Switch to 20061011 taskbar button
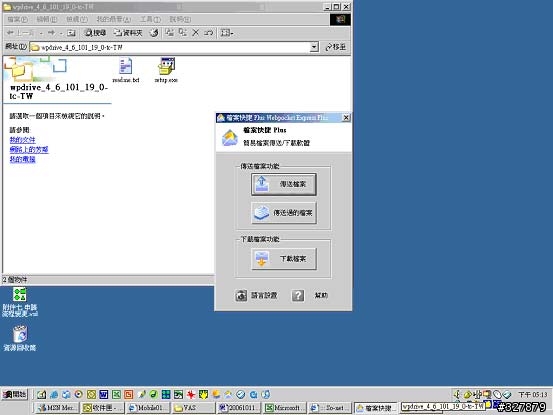 239,408
